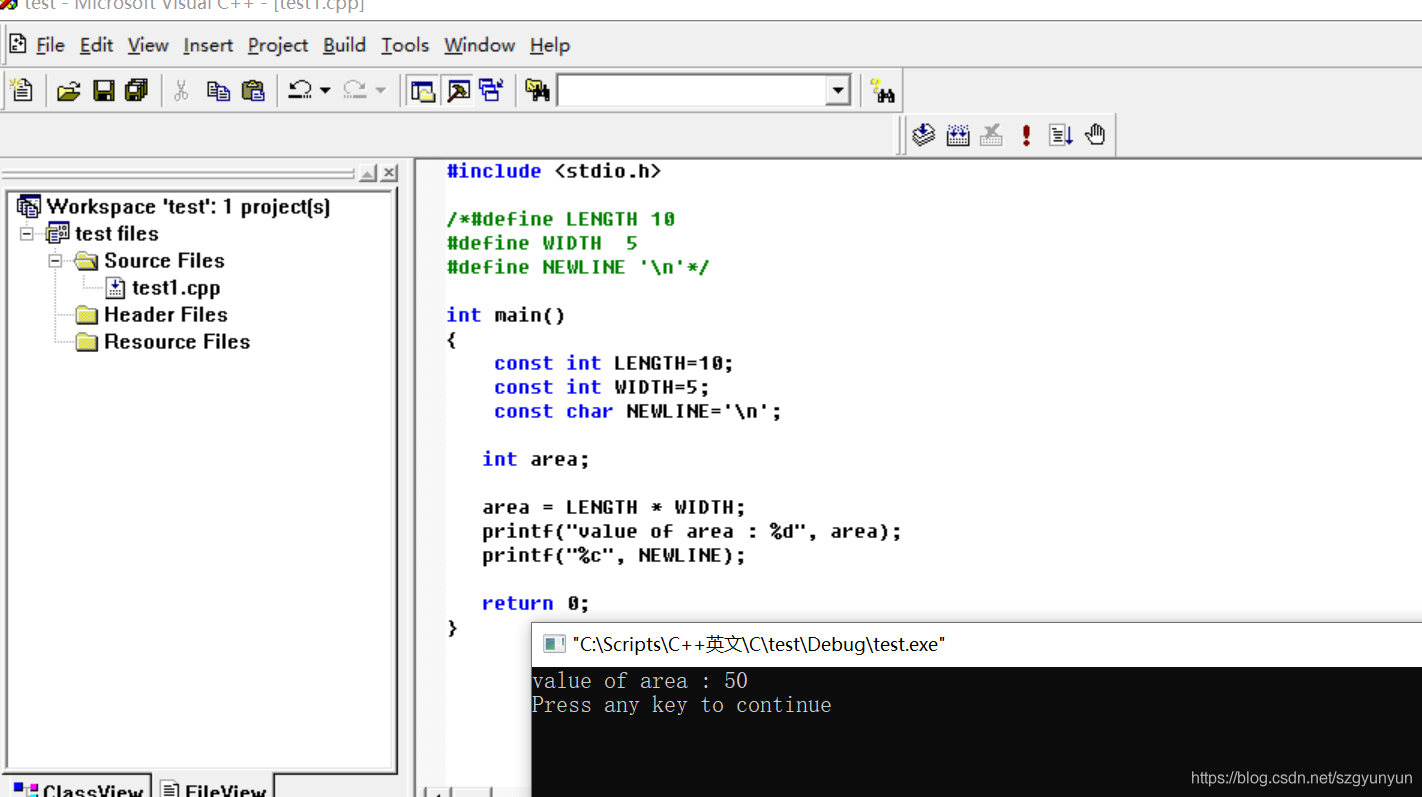Click the 'int main()' code line
Screen dimensions: 1422x797
coord(506,315)
